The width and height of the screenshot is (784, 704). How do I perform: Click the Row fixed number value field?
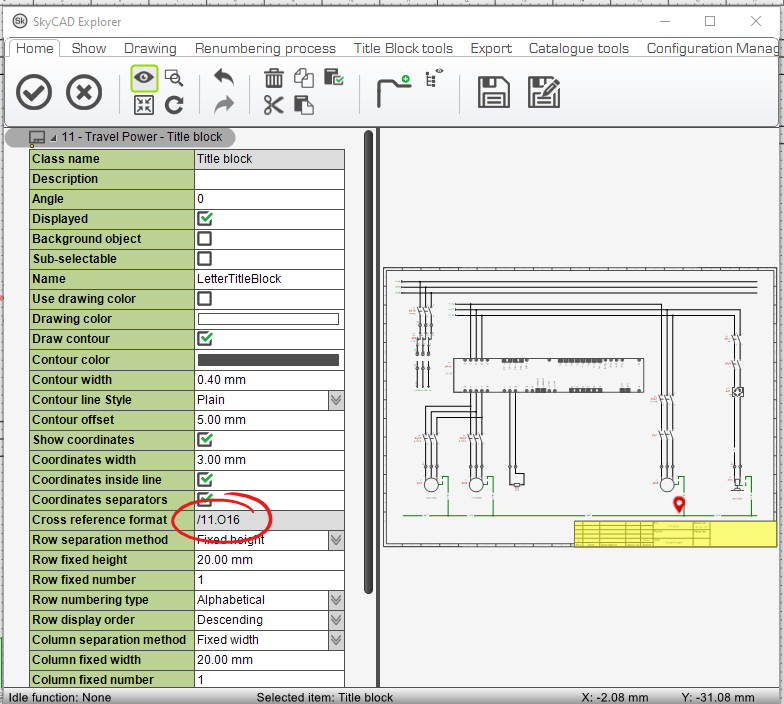pyautogui.click(x=269, y=580)
